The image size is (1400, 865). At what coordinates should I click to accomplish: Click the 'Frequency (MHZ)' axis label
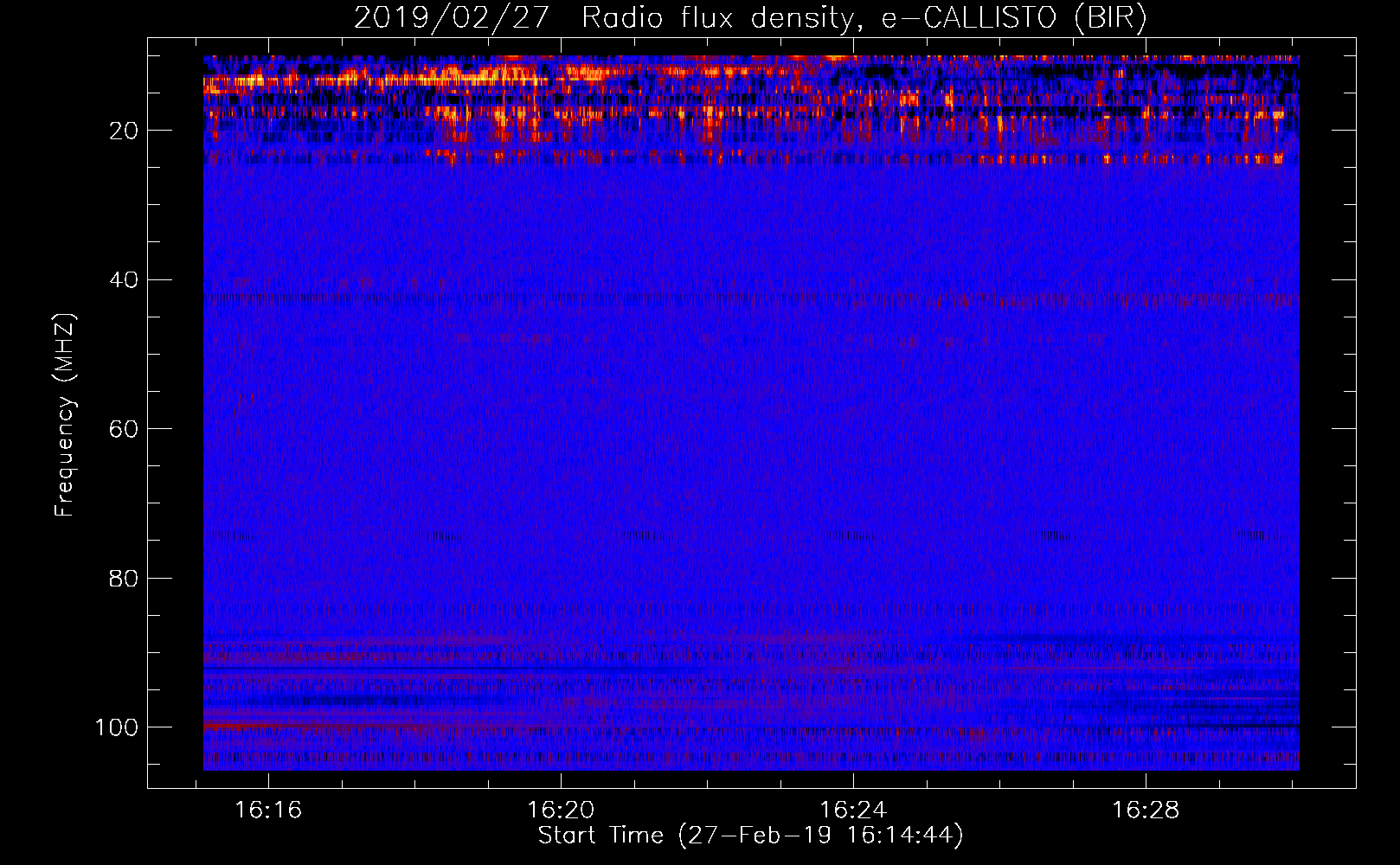(65, 415)
